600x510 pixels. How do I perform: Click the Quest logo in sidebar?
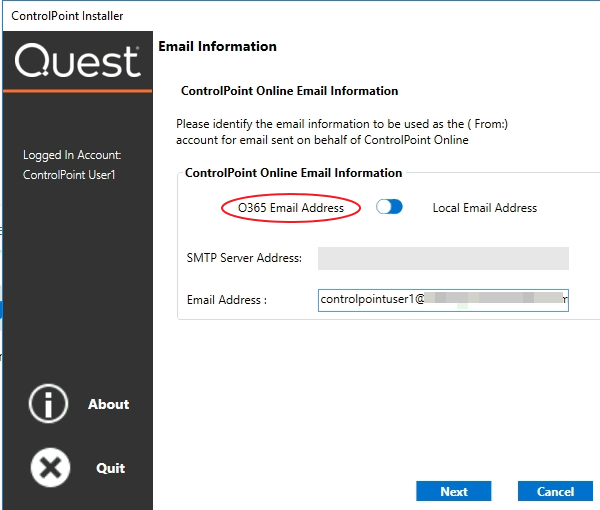(x=77, y=63)
